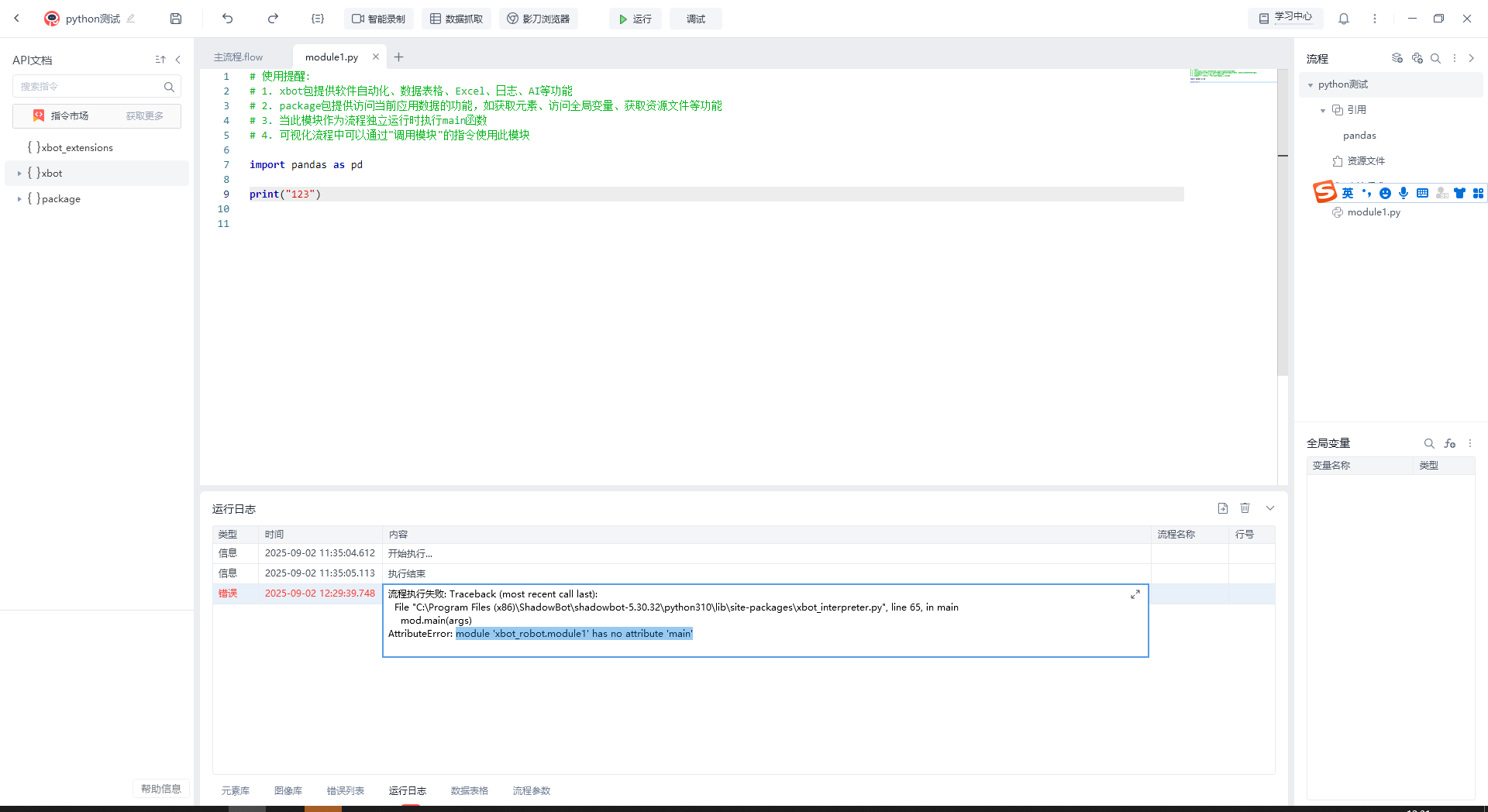The width and height of the screenshot is (1488, 812).
Task: Select pandas under 引用
Action: 1359,136
